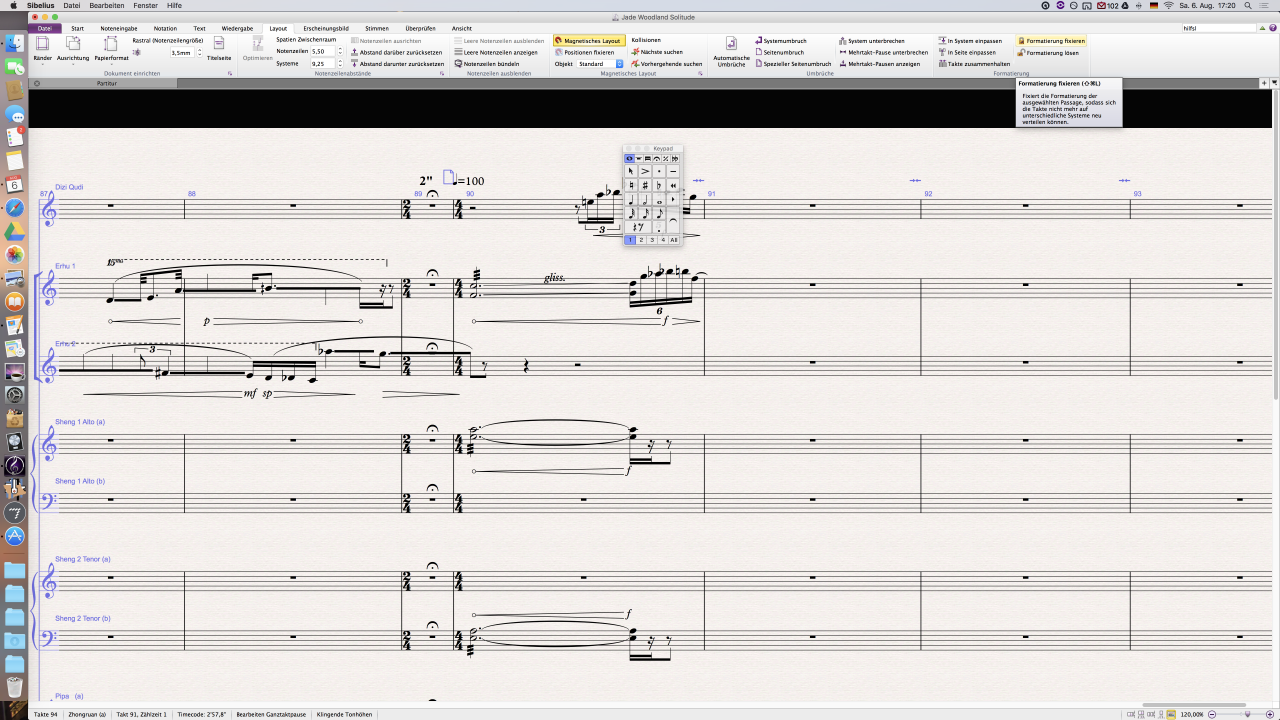Select the natural accidental on Keypad
This screenshot has height=720, width=1280.
click(631, 185)
